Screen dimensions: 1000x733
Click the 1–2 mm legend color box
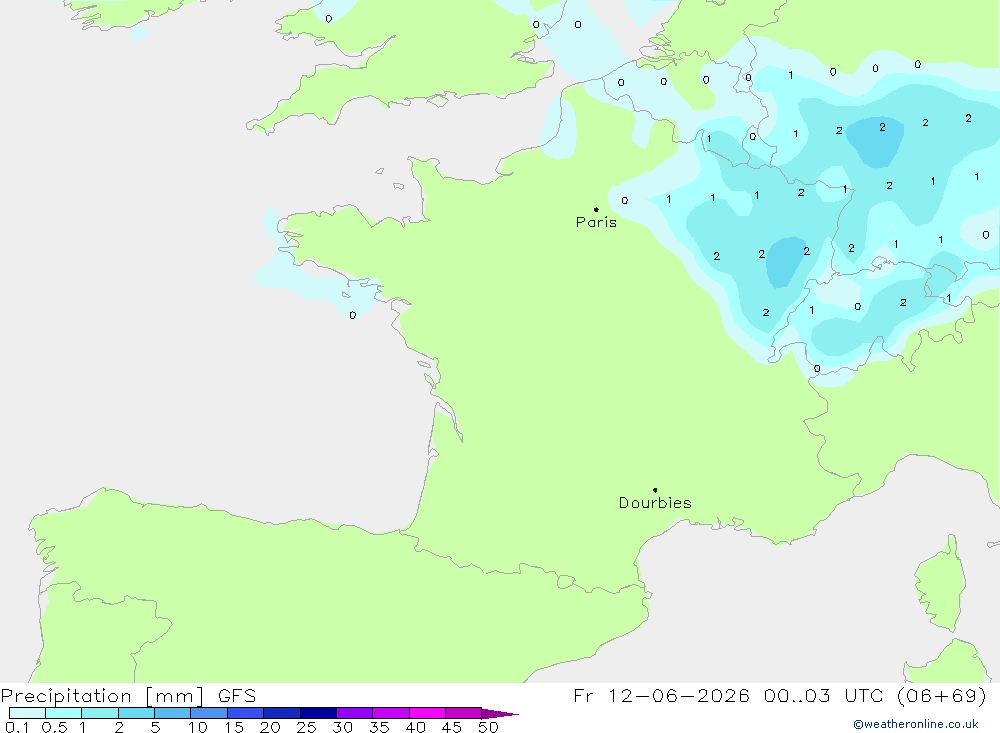pyautogui.click(x=100, y=713)
